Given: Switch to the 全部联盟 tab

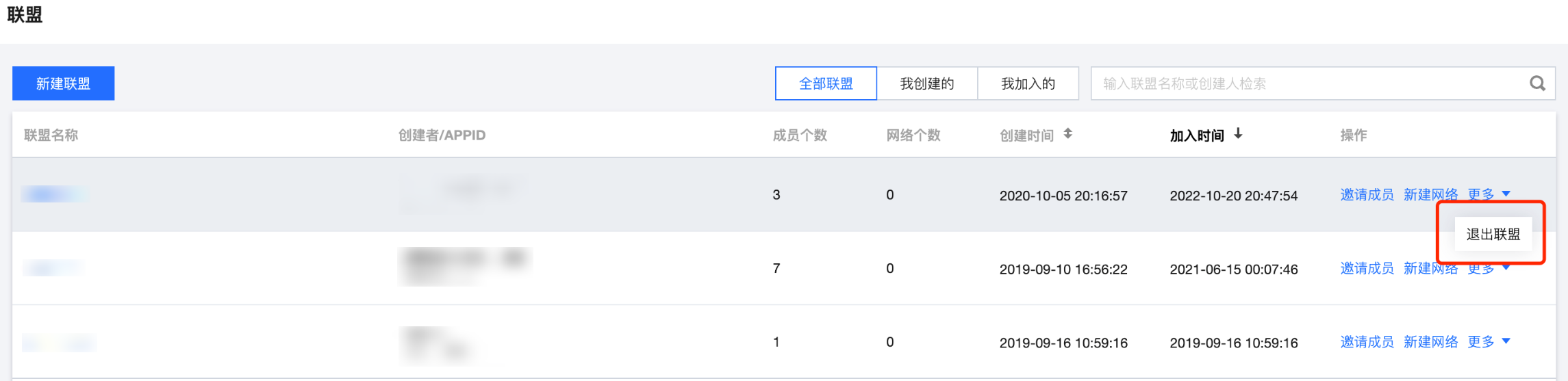Looking at the screenshot, I should [x=826, y=83].
